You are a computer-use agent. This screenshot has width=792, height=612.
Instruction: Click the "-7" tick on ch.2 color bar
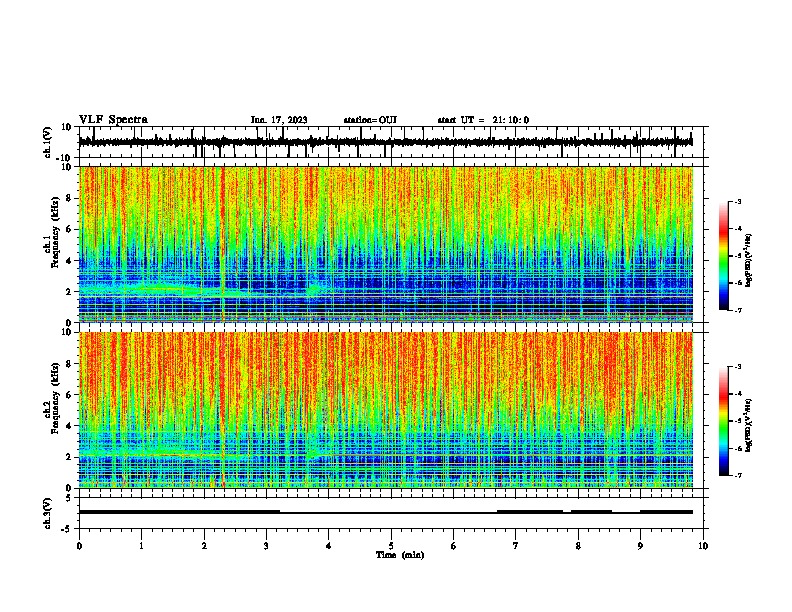pos(737,475)
